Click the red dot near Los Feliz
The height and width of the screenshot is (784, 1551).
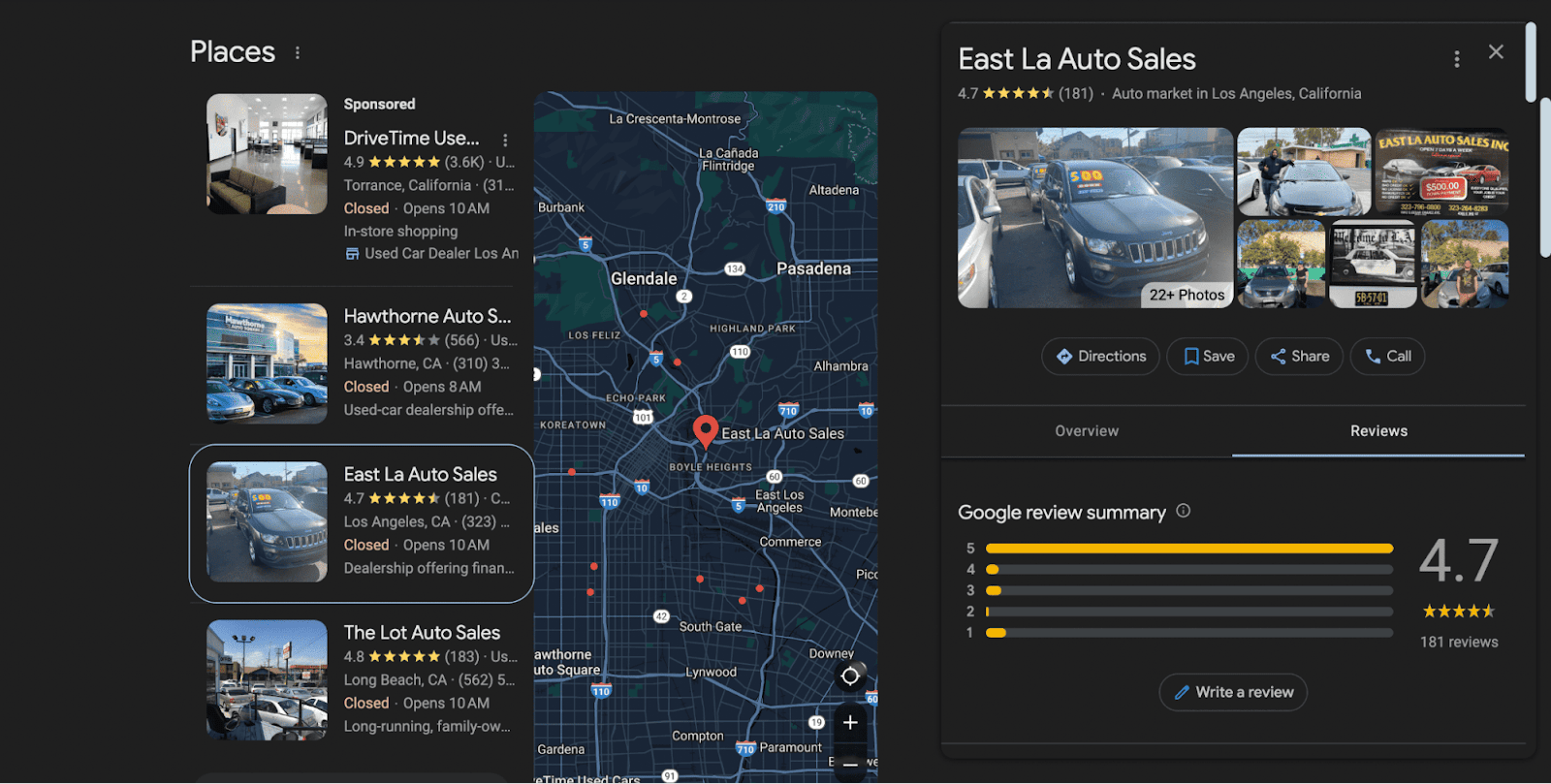pyautogui.click(x=644, y=314)
